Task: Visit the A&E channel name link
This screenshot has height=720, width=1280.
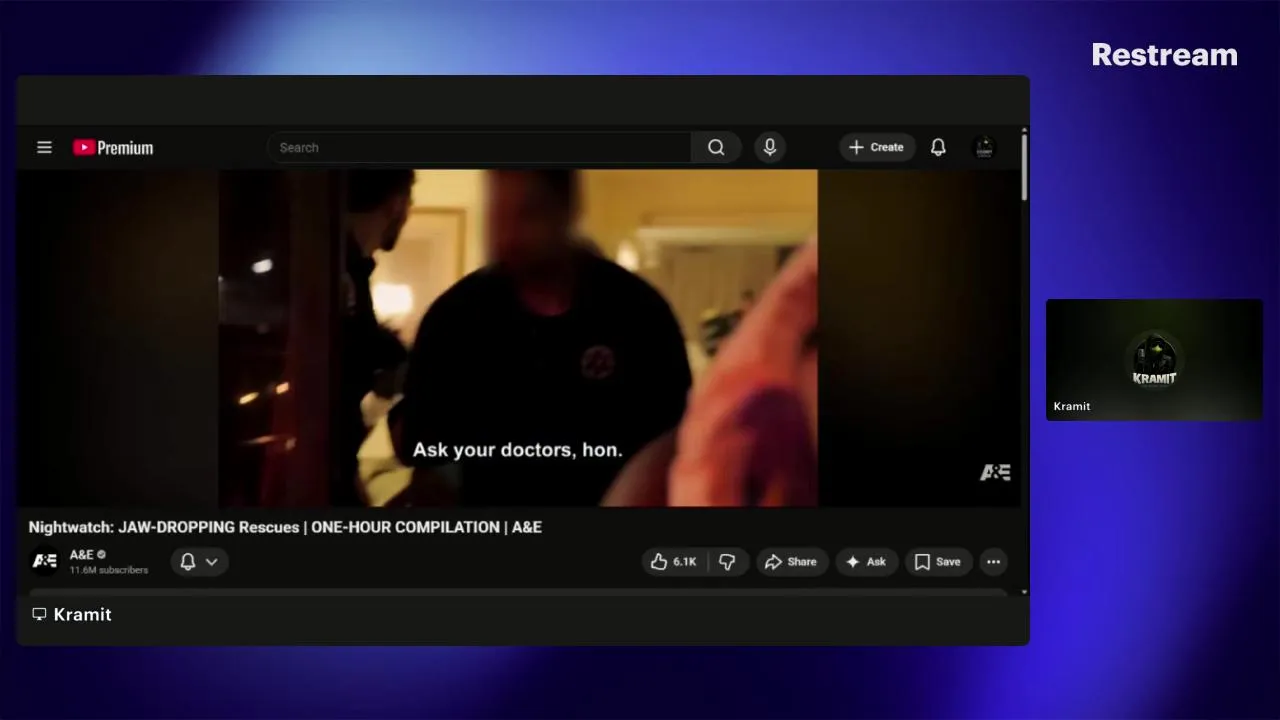Action: click(81, 554)
